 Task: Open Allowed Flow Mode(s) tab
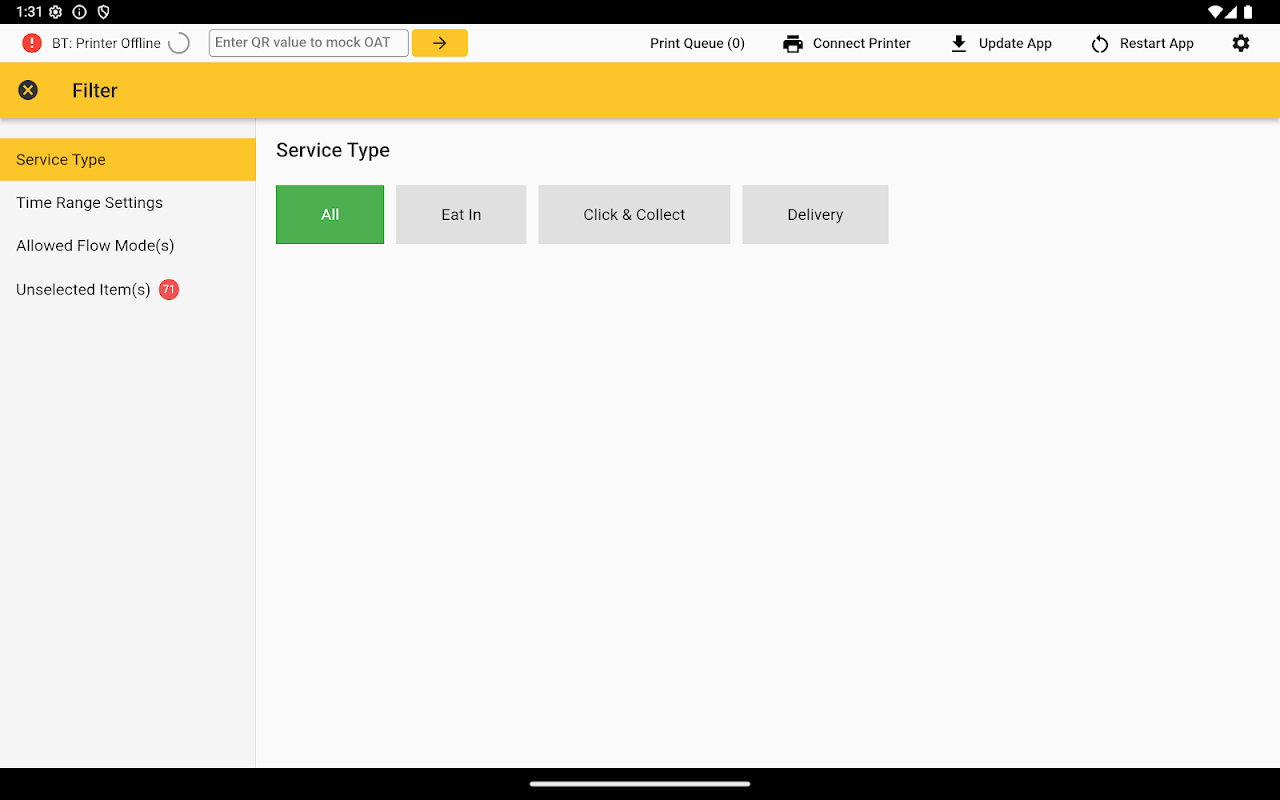pyautogui.click(x=128, y=245)
